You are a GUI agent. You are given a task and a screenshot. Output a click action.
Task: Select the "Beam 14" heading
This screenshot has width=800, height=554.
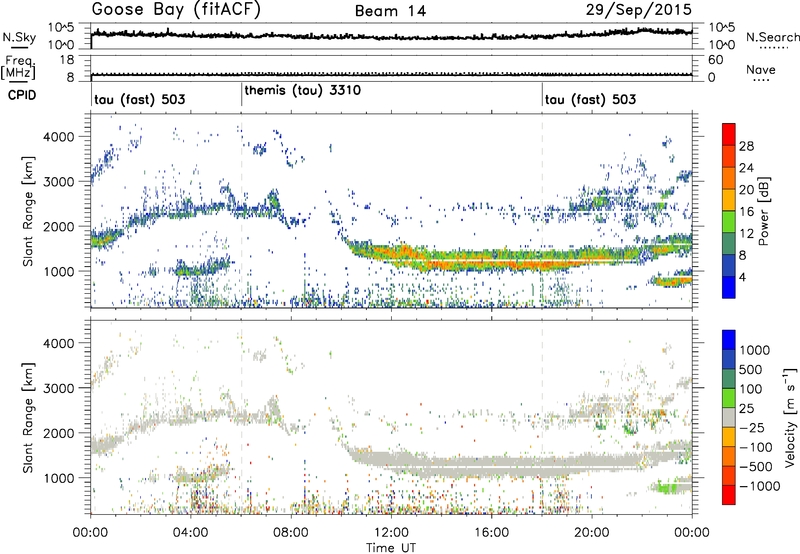(x=390, y=11)
